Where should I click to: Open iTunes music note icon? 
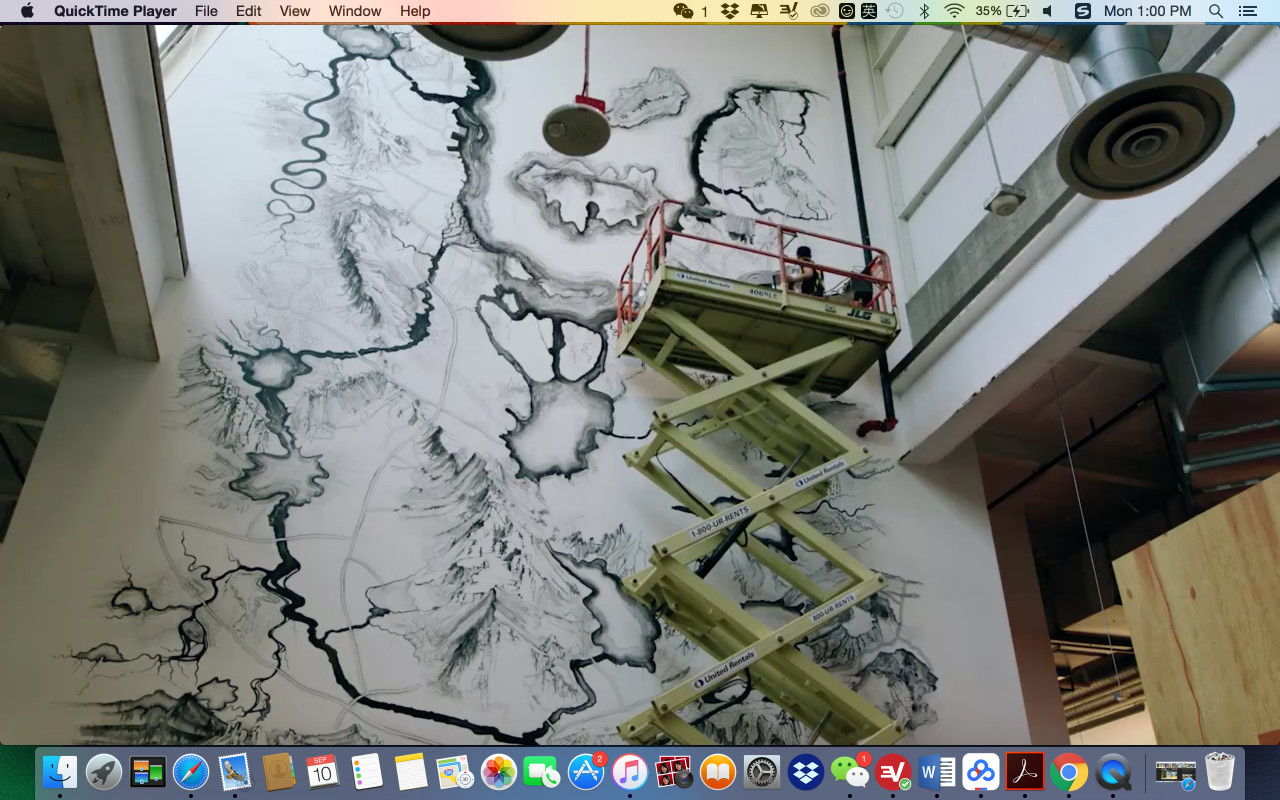click(630, 772)
